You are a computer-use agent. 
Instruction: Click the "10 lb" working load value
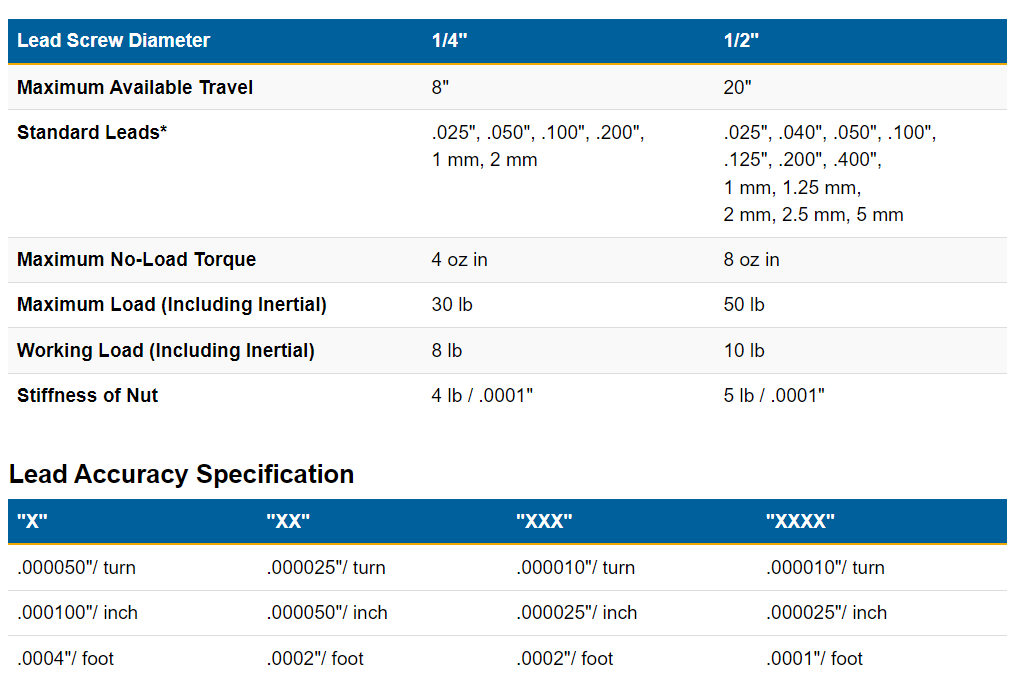pyautogui.click(x=744, y=350)
